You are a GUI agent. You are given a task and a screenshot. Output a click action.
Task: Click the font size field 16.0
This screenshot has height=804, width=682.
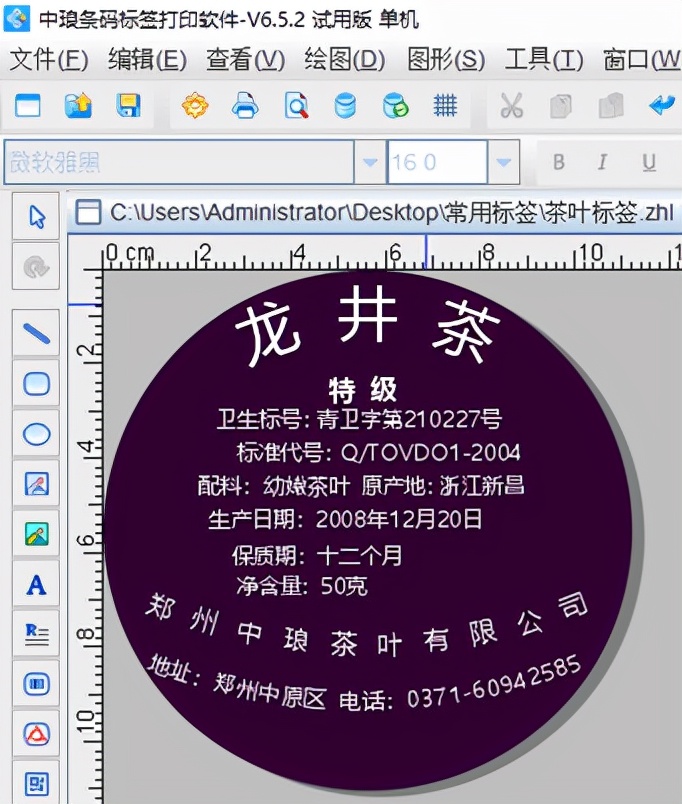437,162
